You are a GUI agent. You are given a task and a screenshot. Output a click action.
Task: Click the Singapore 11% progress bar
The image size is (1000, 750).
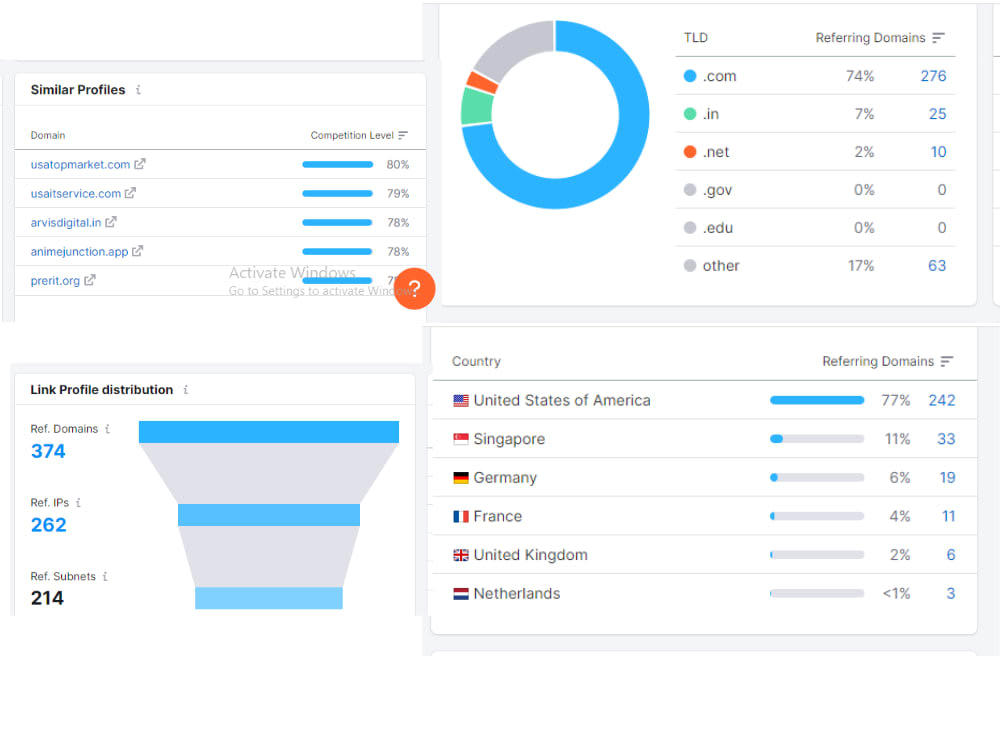817,439
